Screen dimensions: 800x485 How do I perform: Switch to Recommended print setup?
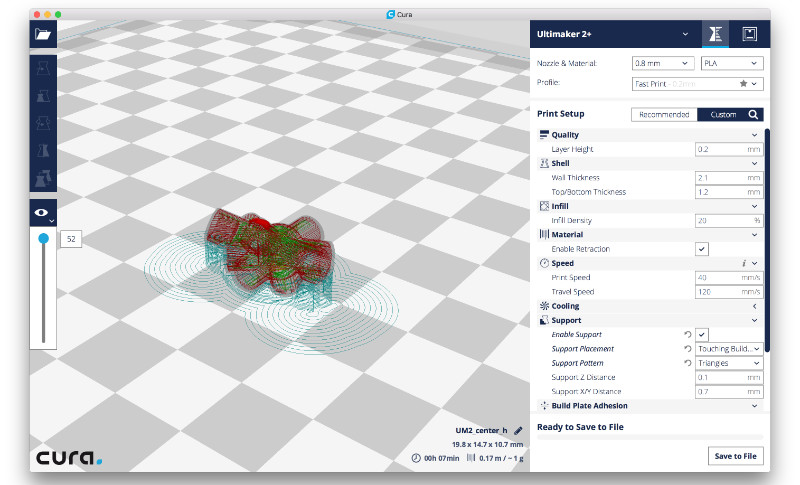click(664, 115)
